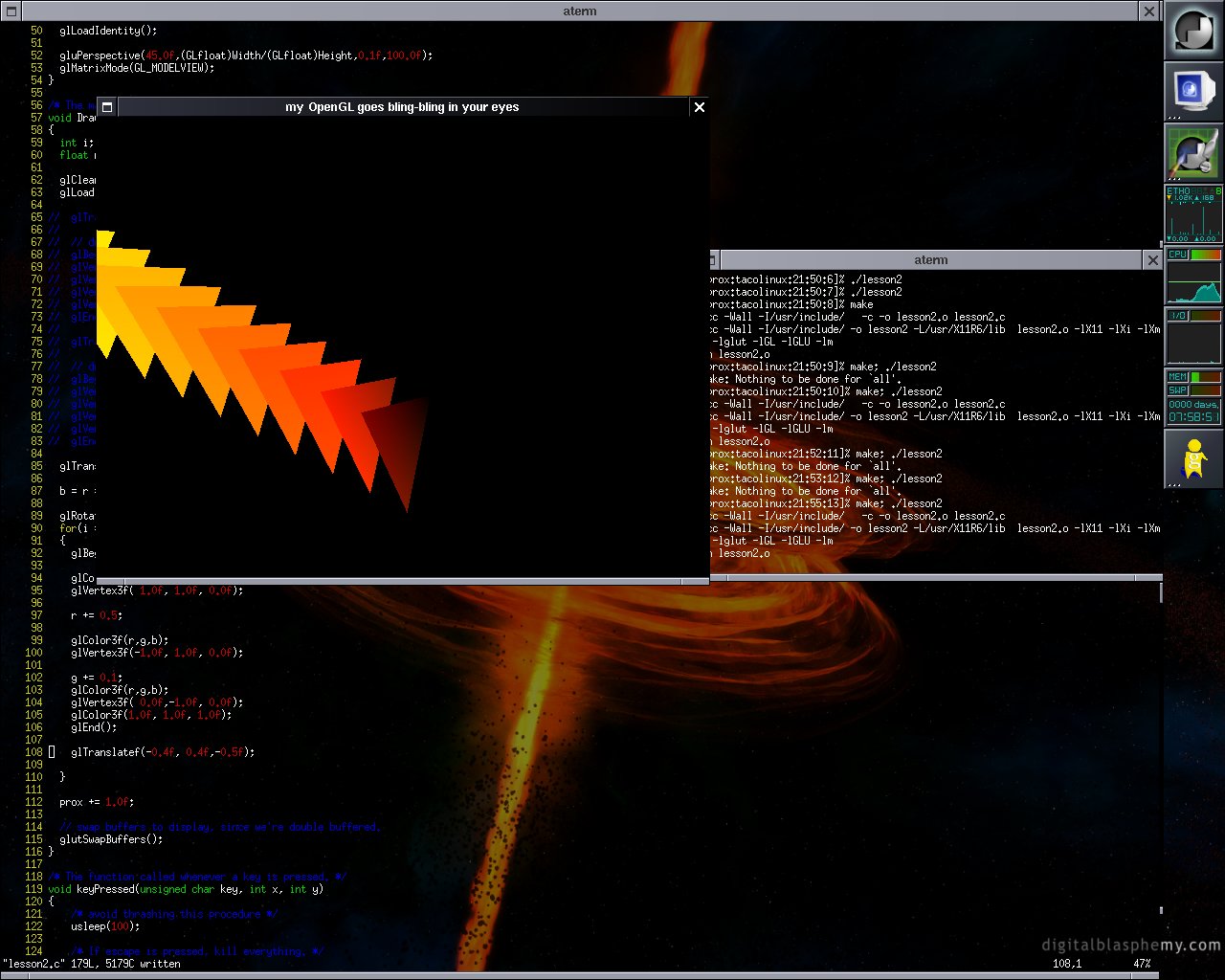The width and height of the screenshot is (1225, 980).
Task: Open the WPrefs preferences dock icon
Action: click(1193, 153)
